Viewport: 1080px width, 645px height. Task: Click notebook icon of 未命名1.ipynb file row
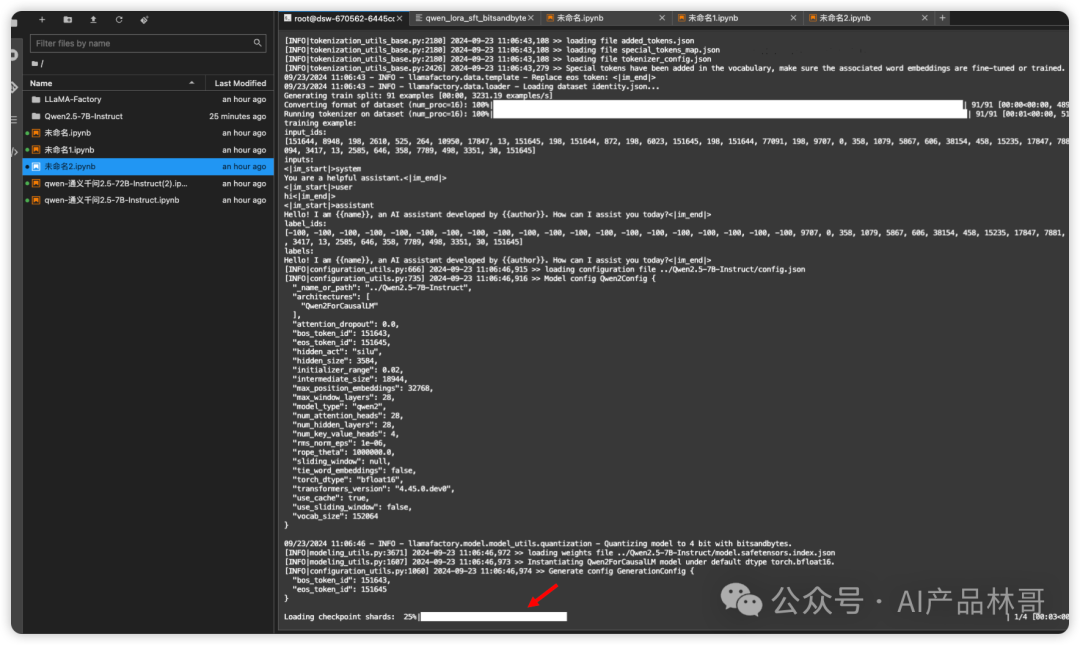[36, 150]
